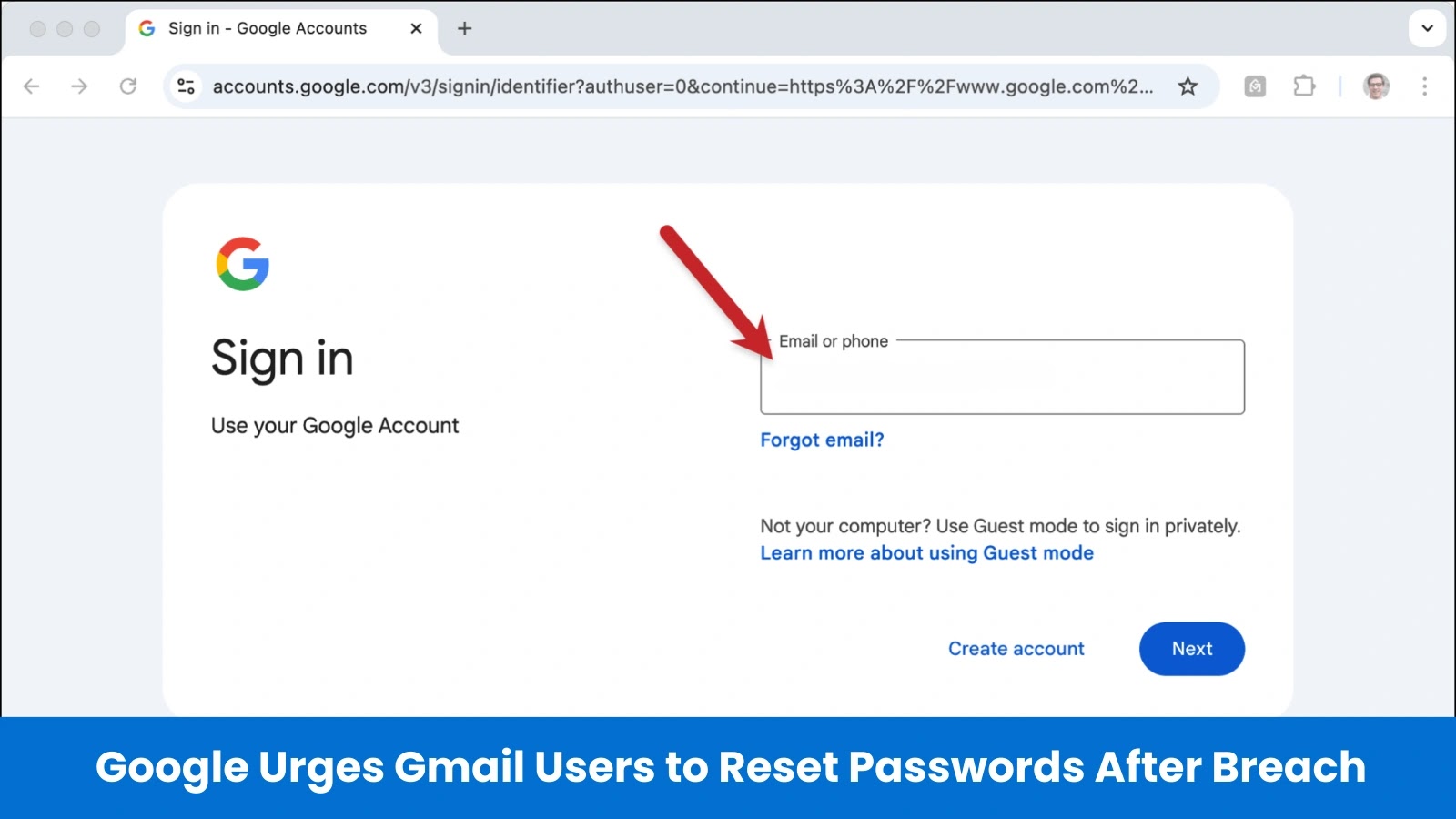Screen dimensions: 1456x819
Task: Open the three-dot browser menu
Action: pyautogui.click(x=1424, y=86)
